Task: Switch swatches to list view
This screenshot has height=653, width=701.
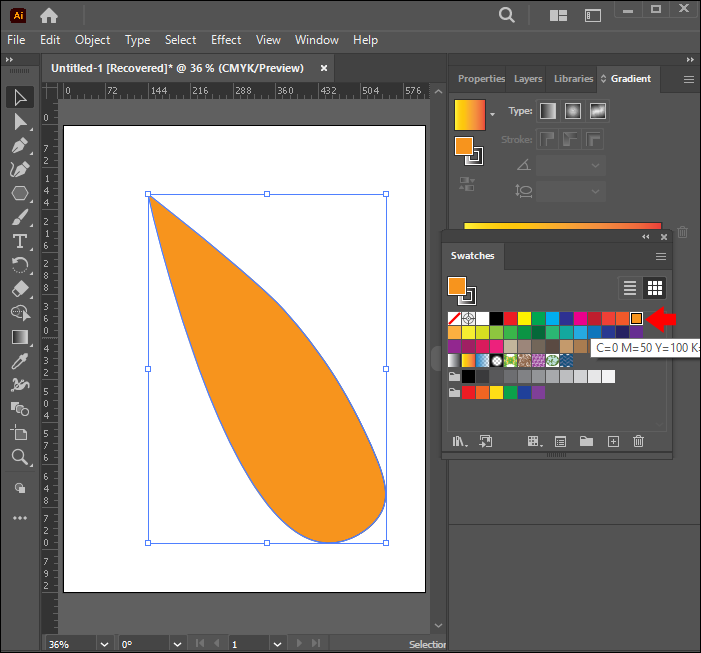Action: point(630,288)
